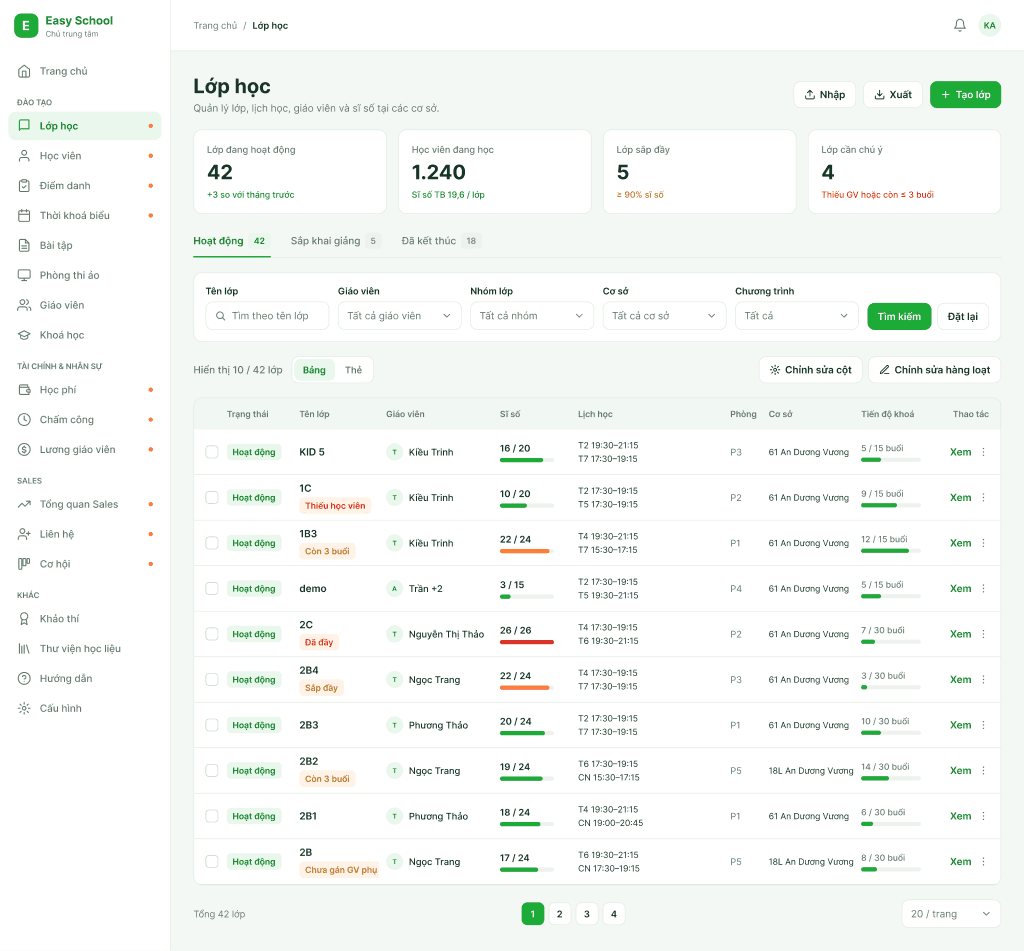Viewport: 1024px width, 951px height.
Task: Click the Cơ hội kanban icon
Action: 24,564
